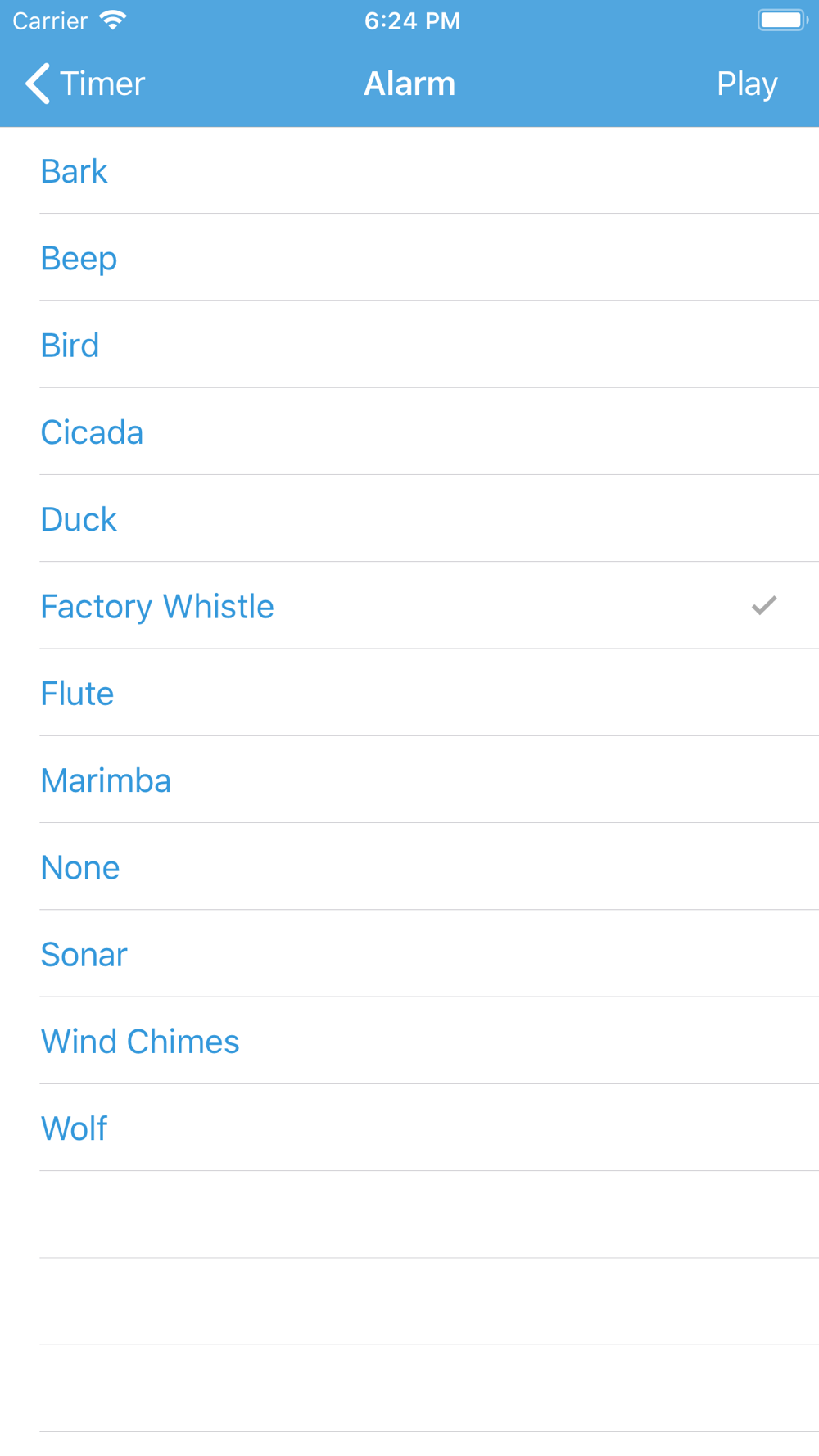Play the selected alarm sound
Viewport: 819px width, 1456px height.
(747, 84)
